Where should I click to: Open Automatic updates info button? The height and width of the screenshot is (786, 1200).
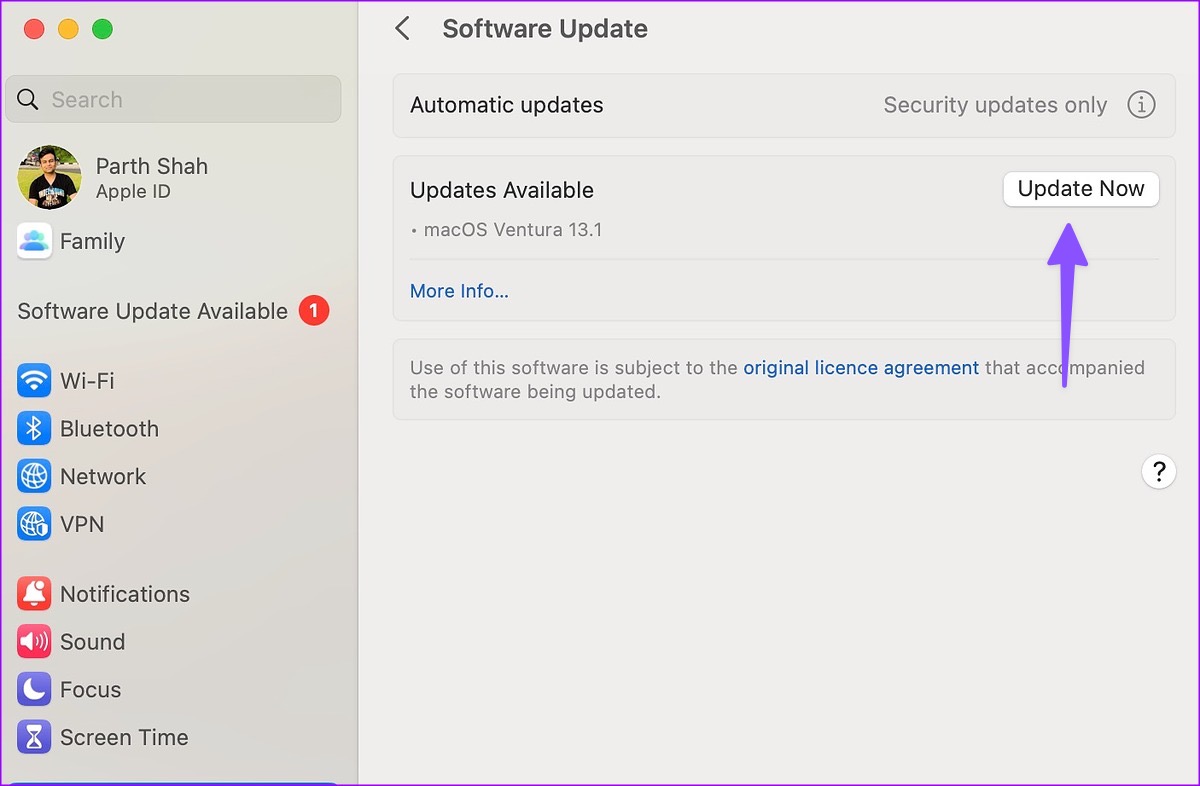click(x=1141, y=105)
